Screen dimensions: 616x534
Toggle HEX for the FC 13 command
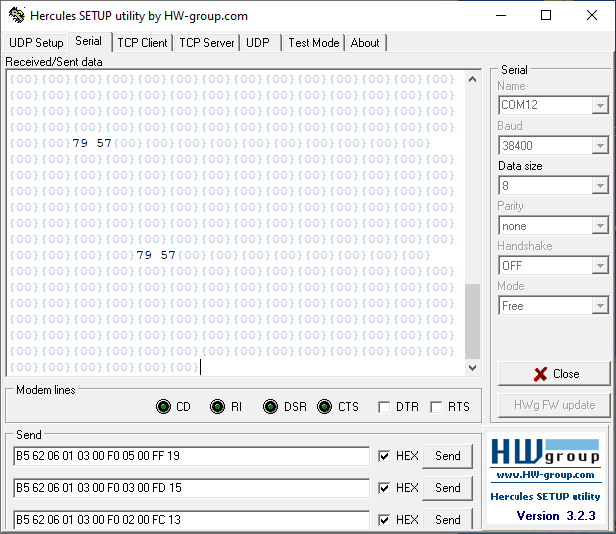pyautogui.click(x=384, y=520)
